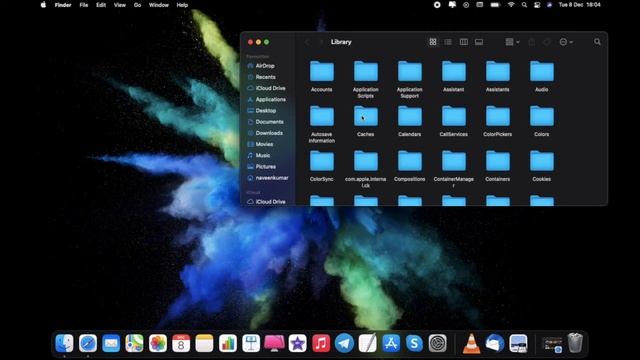Open the Window menu
This screenshot has height=360, width=640.
point(159,5)
